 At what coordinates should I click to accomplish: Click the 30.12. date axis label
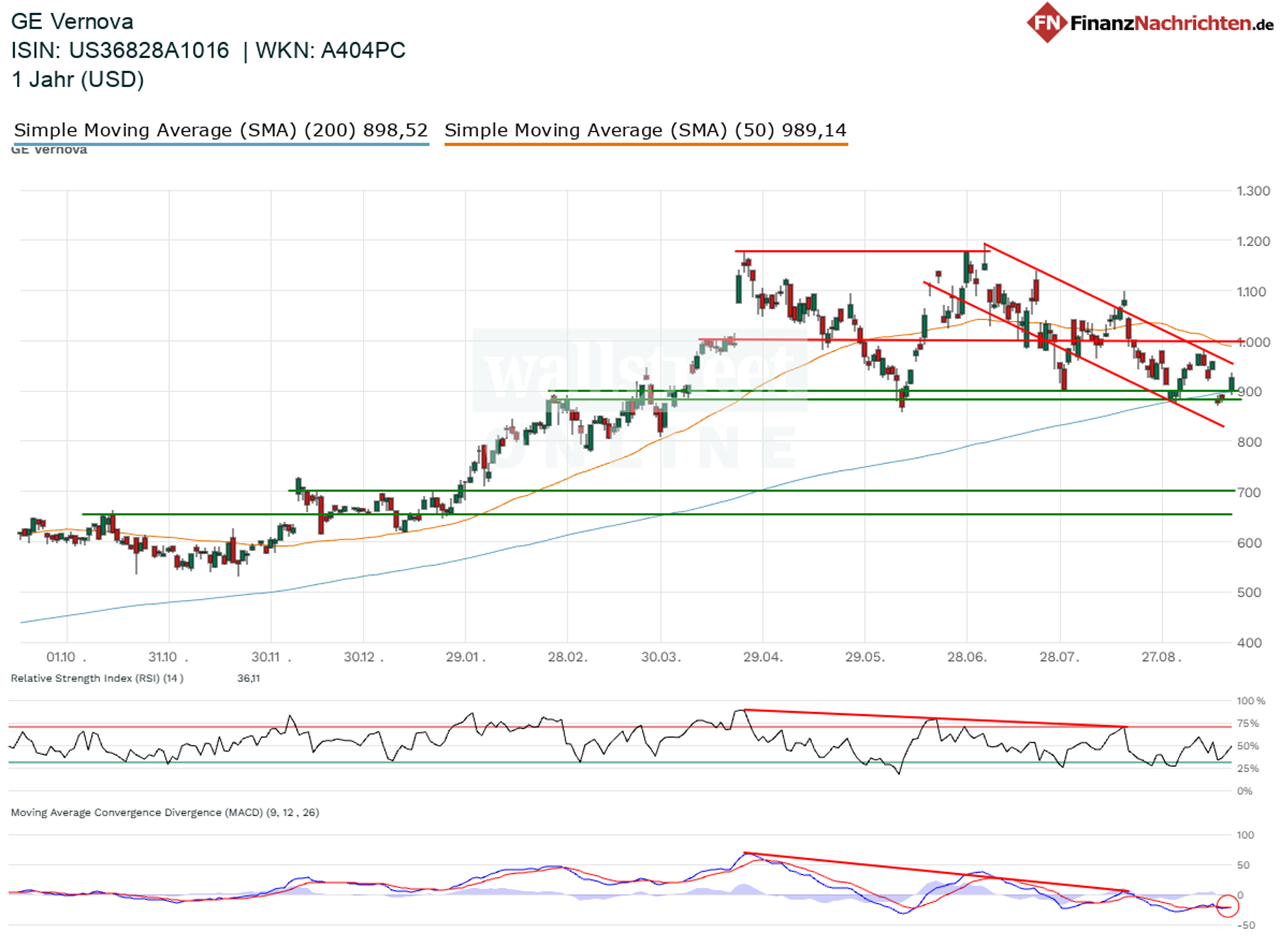click(x=362, y=660)
